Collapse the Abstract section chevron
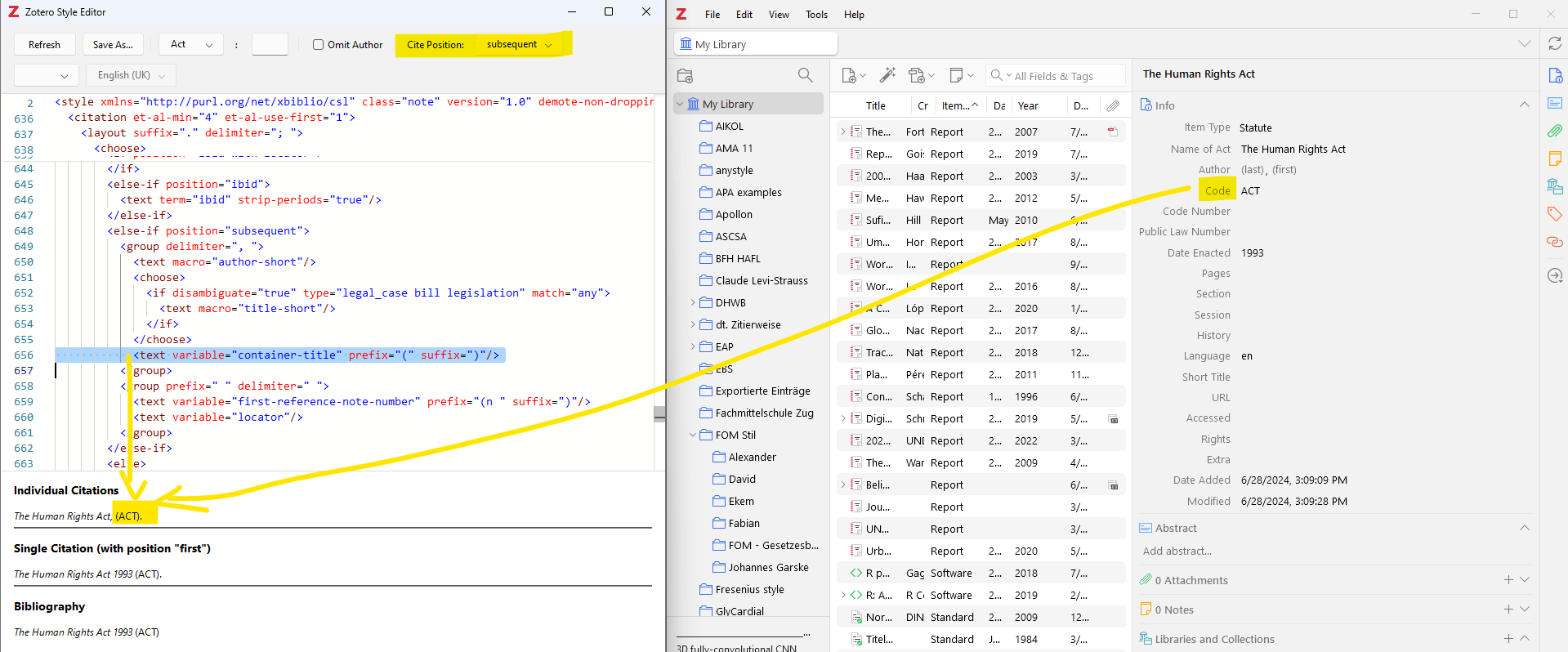This screenshot has height=652, width=1568. (1525, 528)
